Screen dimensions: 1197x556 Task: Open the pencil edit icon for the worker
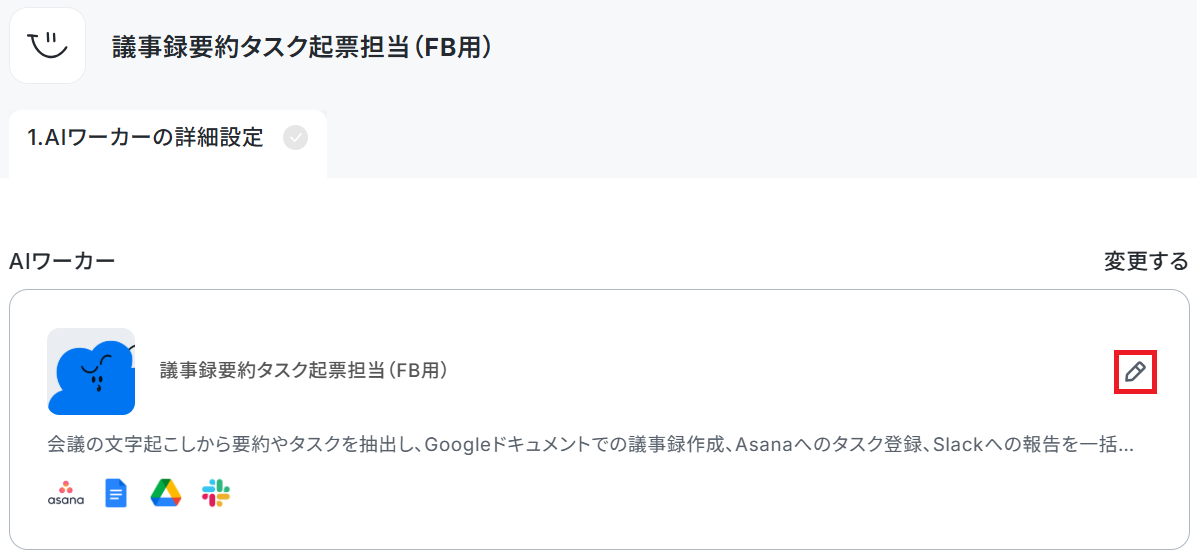point(1135,372)
